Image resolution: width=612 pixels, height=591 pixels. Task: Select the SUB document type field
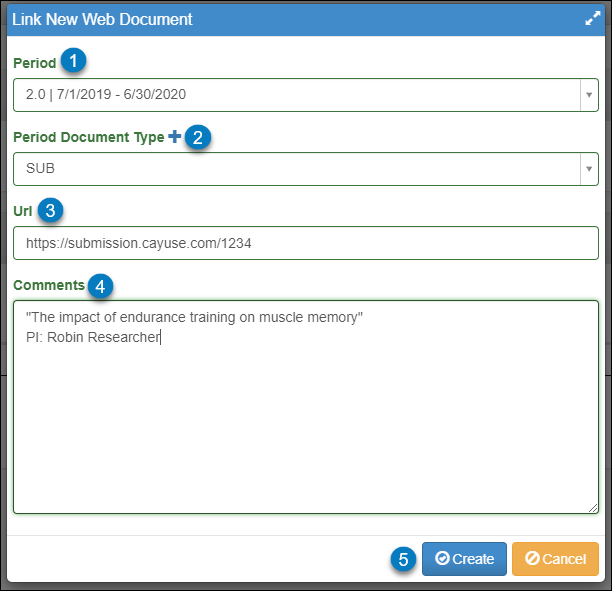[x=306, y=169]
